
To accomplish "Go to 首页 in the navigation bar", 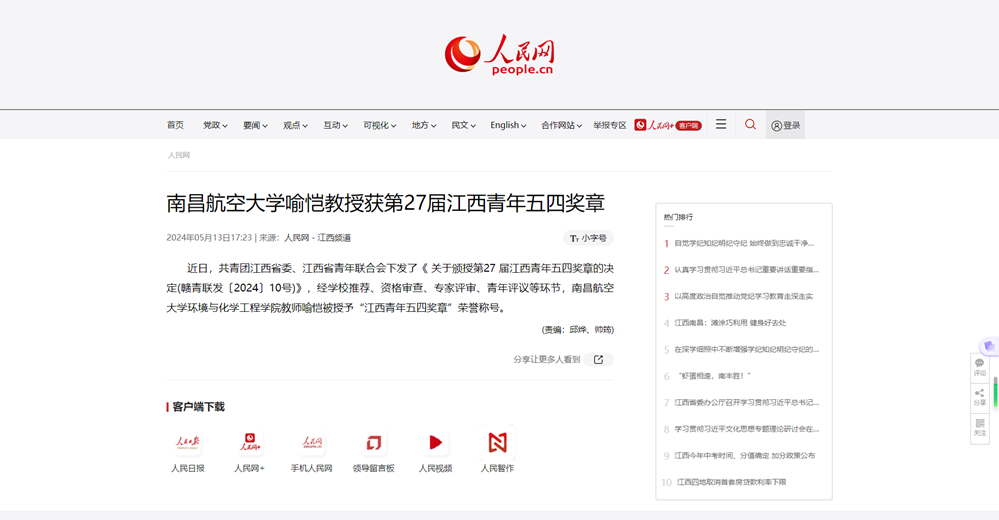I will [x=175, y=126].
